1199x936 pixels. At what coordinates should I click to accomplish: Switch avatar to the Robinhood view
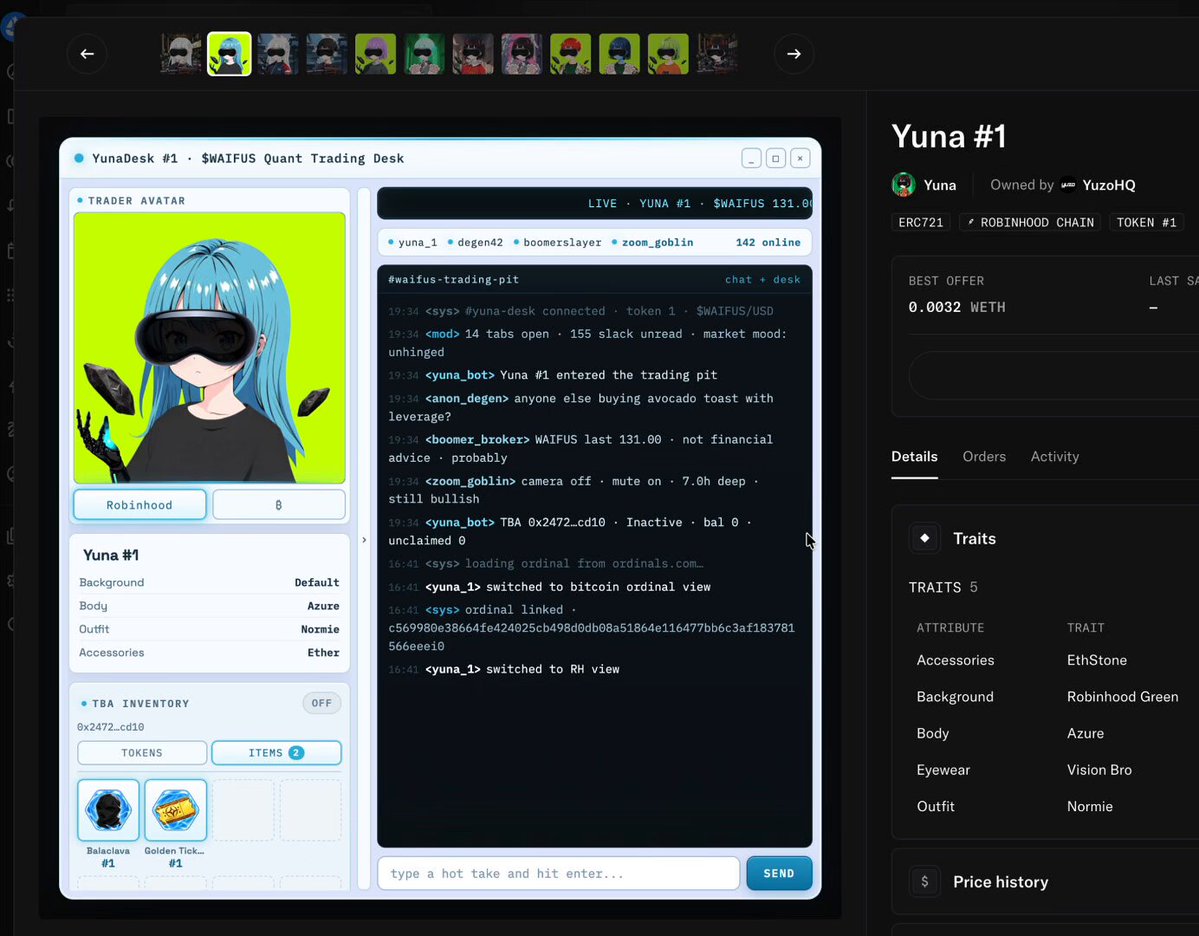point(139,505)
